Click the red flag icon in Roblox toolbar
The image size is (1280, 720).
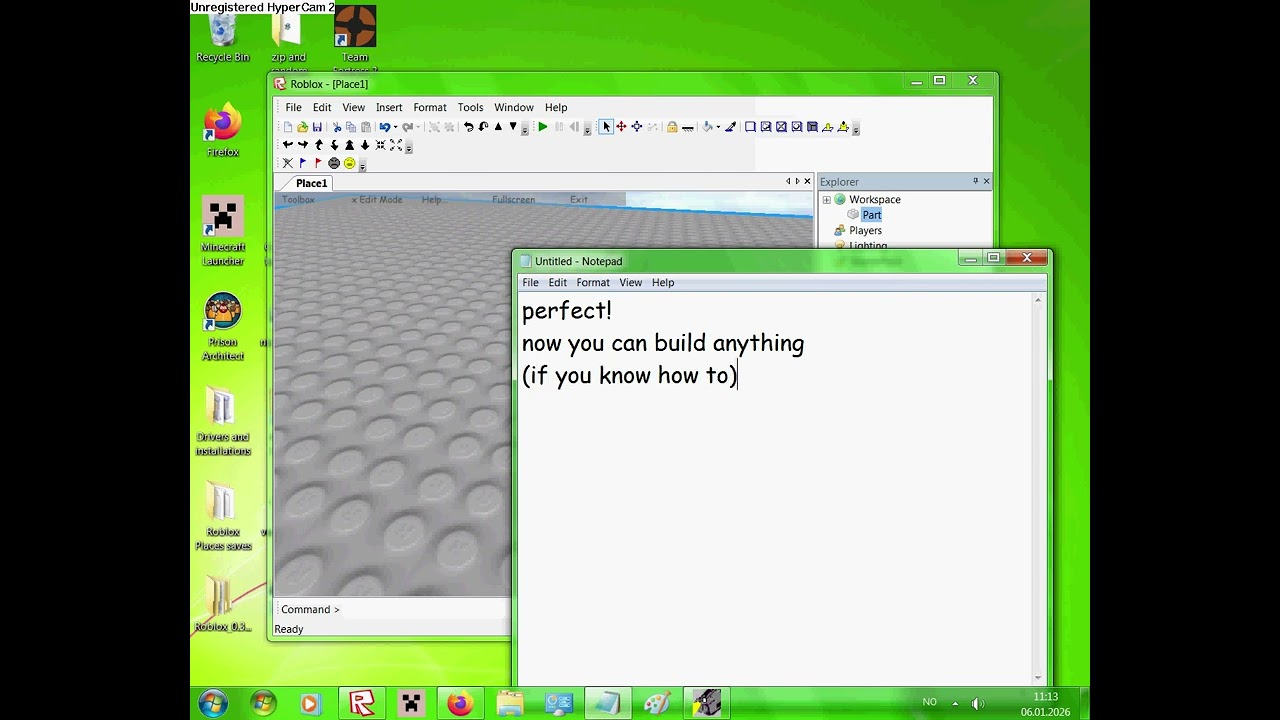click(318, 163)
